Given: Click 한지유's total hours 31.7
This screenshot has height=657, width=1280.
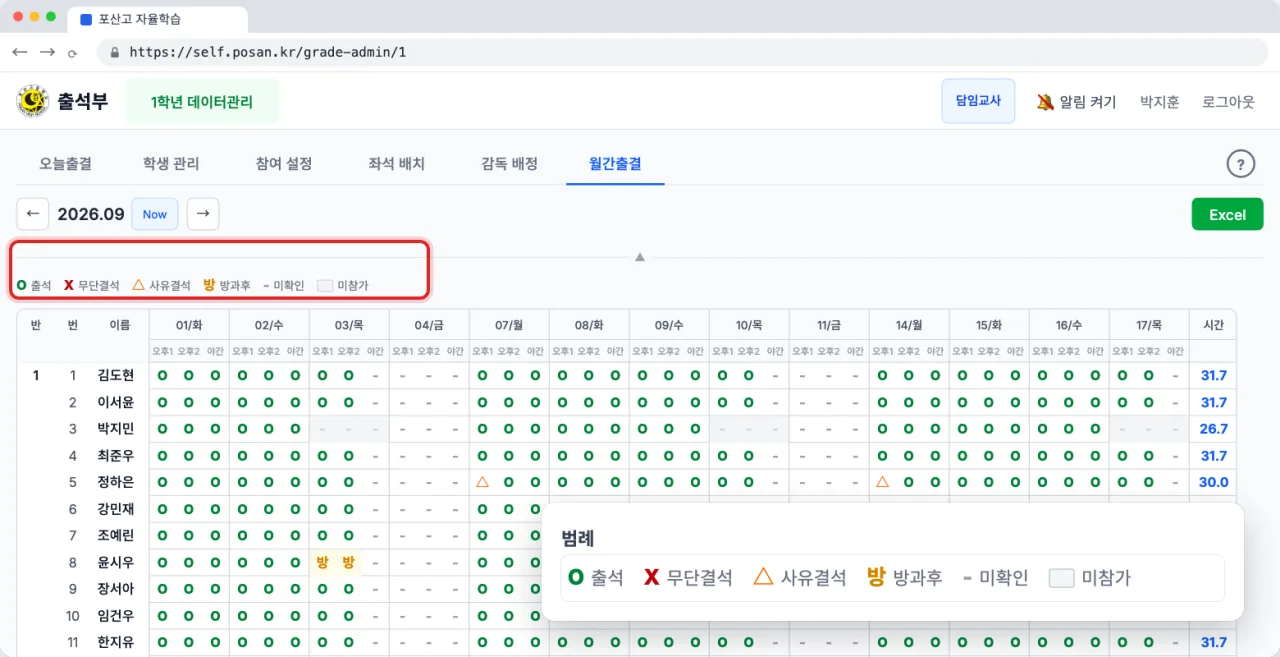Looking at the screenshot, I should [x=1213, y=642].
